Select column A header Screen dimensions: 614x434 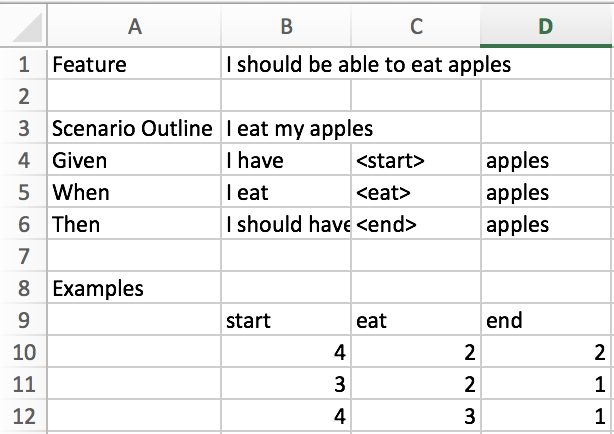(134, 27)
